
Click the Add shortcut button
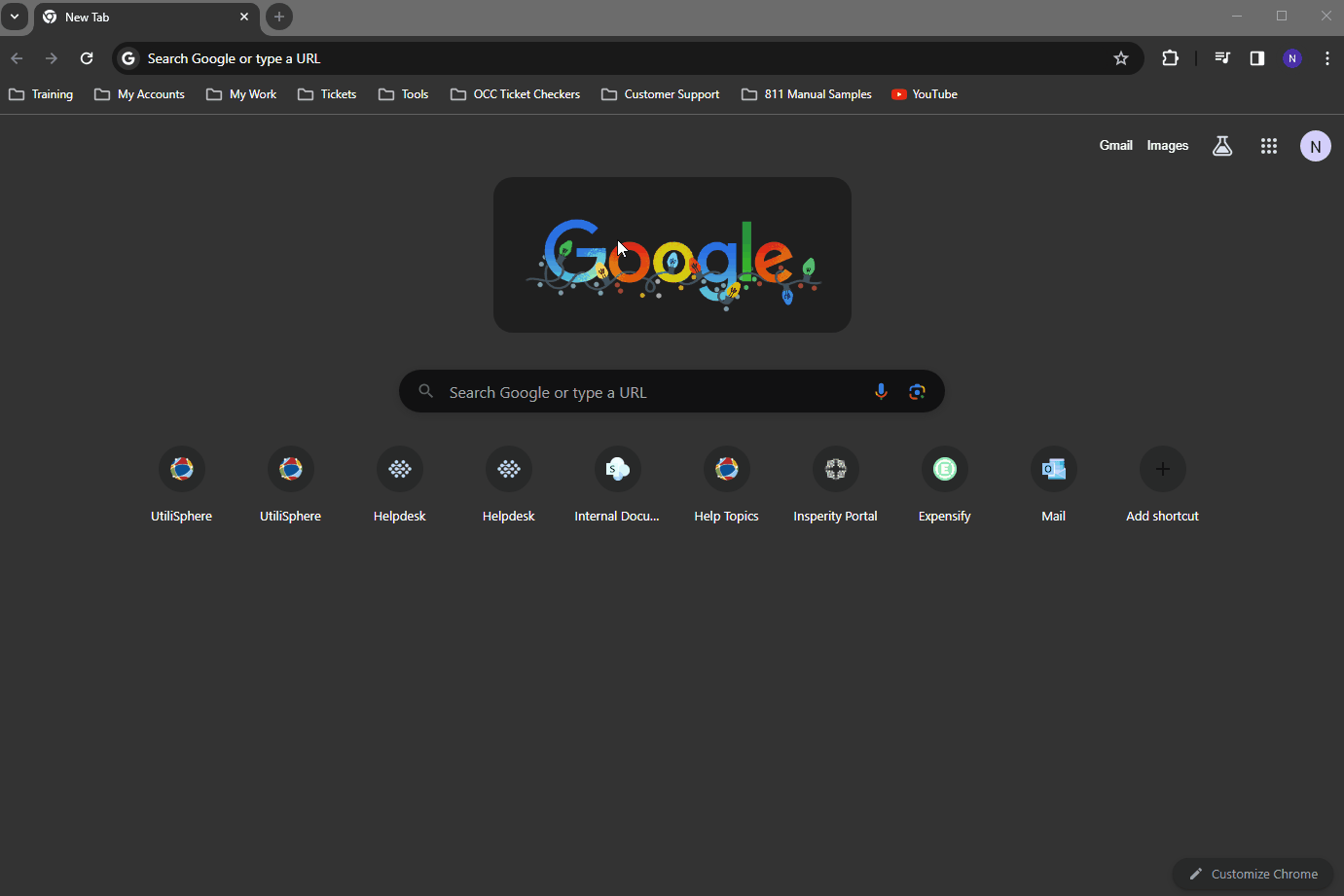(x=1162, y=485)
